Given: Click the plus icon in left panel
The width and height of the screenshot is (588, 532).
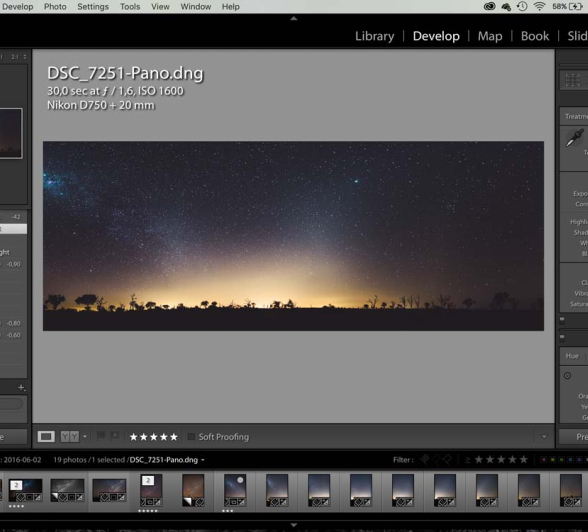Looking at the screenshot, I should (21, 388).
